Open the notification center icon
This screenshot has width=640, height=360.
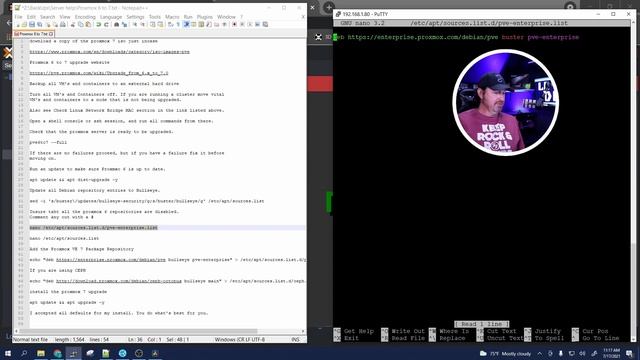(x=629, y=353)
